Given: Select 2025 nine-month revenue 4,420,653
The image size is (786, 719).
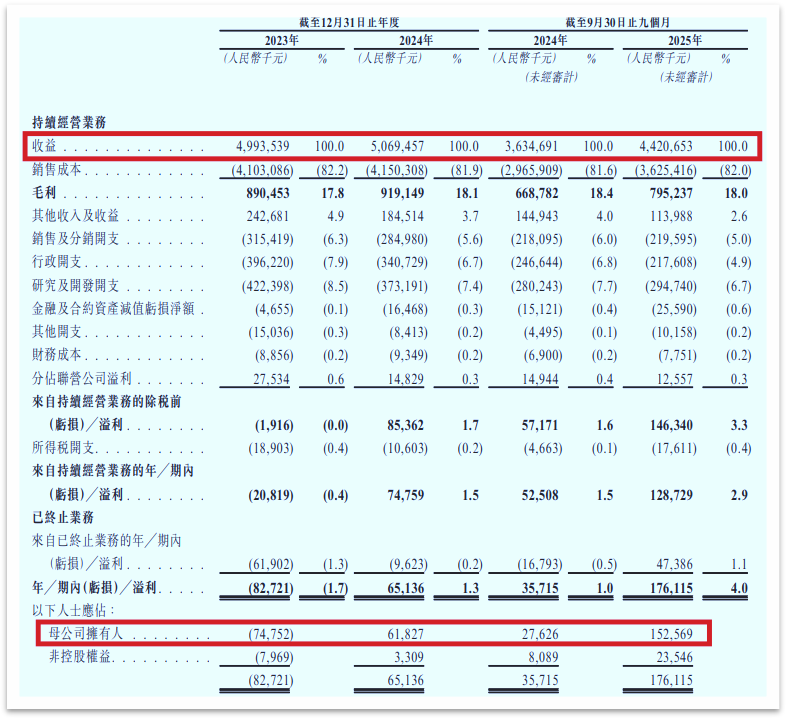Looking at the screenshot, I should [x=660, y=147].
